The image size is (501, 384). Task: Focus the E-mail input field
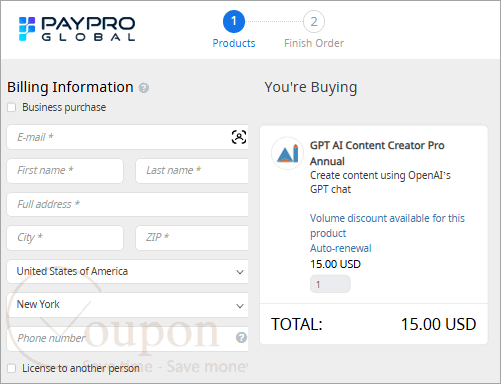point(127,137)
